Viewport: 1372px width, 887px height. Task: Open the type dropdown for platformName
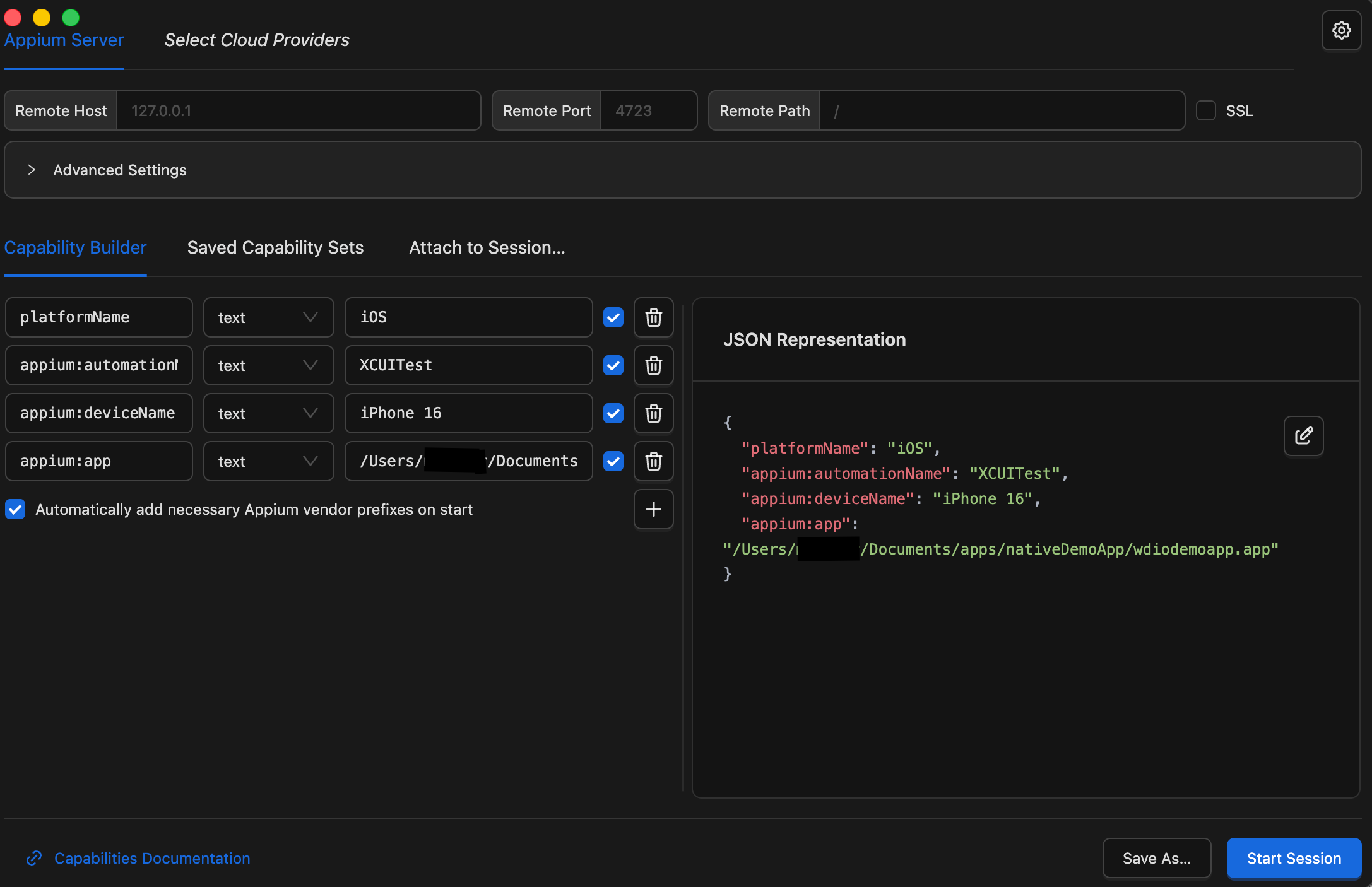click(x=268, y=317)
